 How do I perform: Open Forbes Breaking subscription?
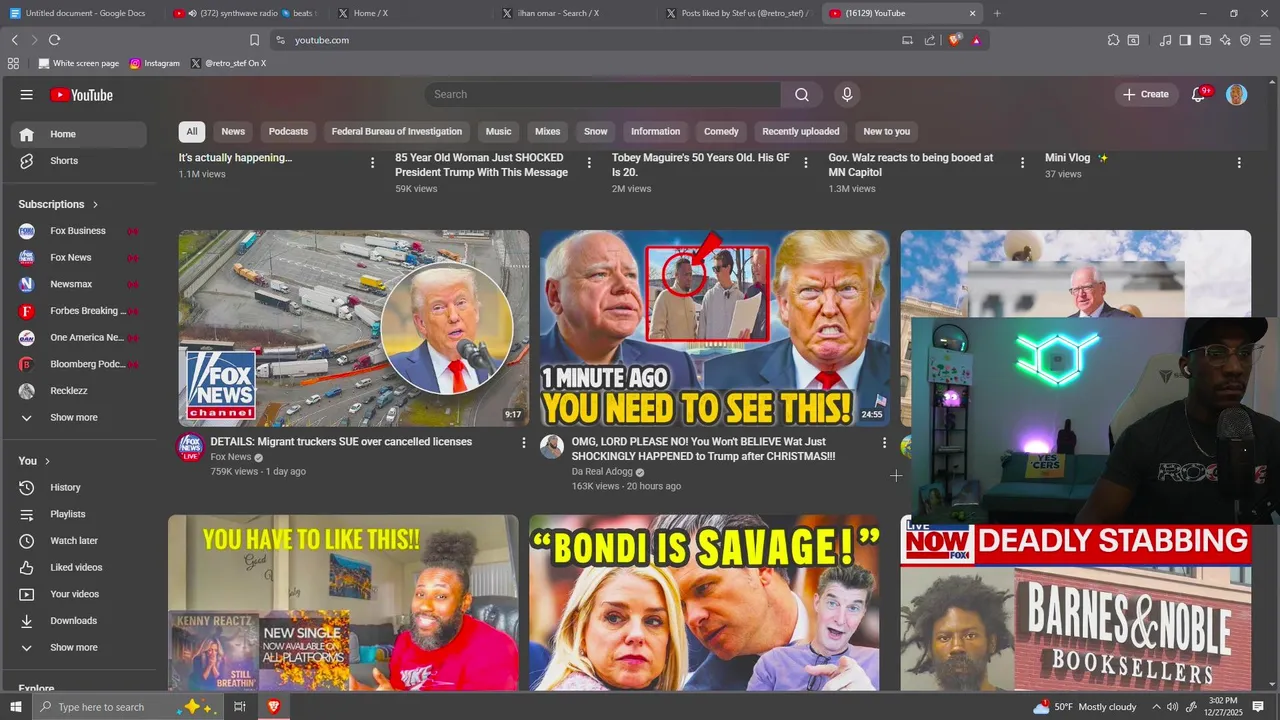(78, 311)
